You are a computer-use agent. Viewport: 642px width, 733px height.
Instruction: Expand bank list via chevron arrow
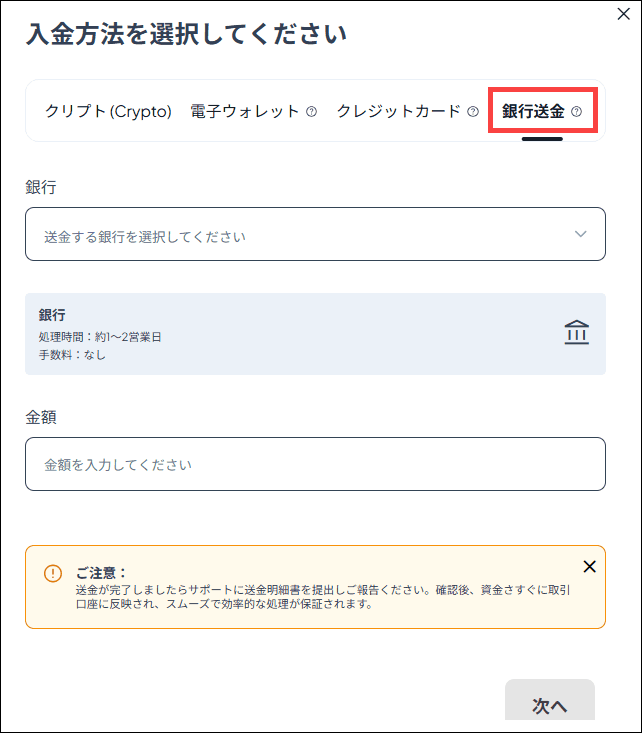point(581,234)
